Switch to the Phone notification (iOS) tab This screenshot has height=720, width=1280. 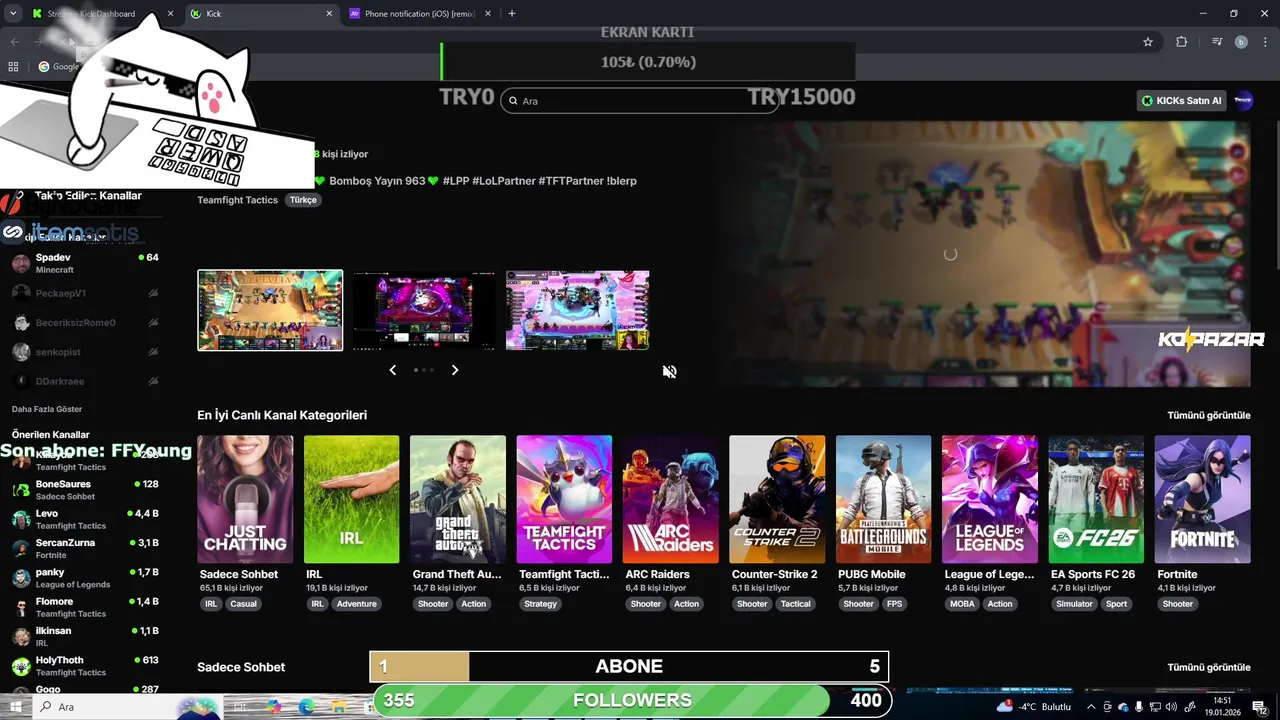pos(420,14)
